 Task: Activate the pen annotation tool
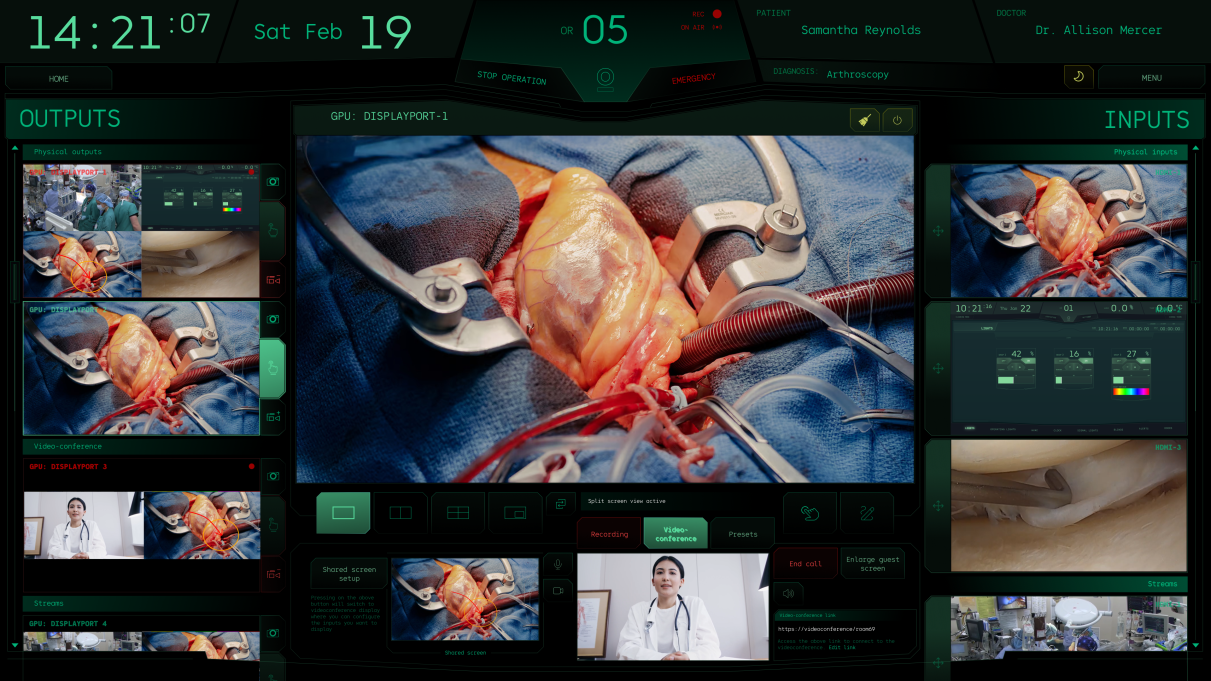(x=867, y=512)
